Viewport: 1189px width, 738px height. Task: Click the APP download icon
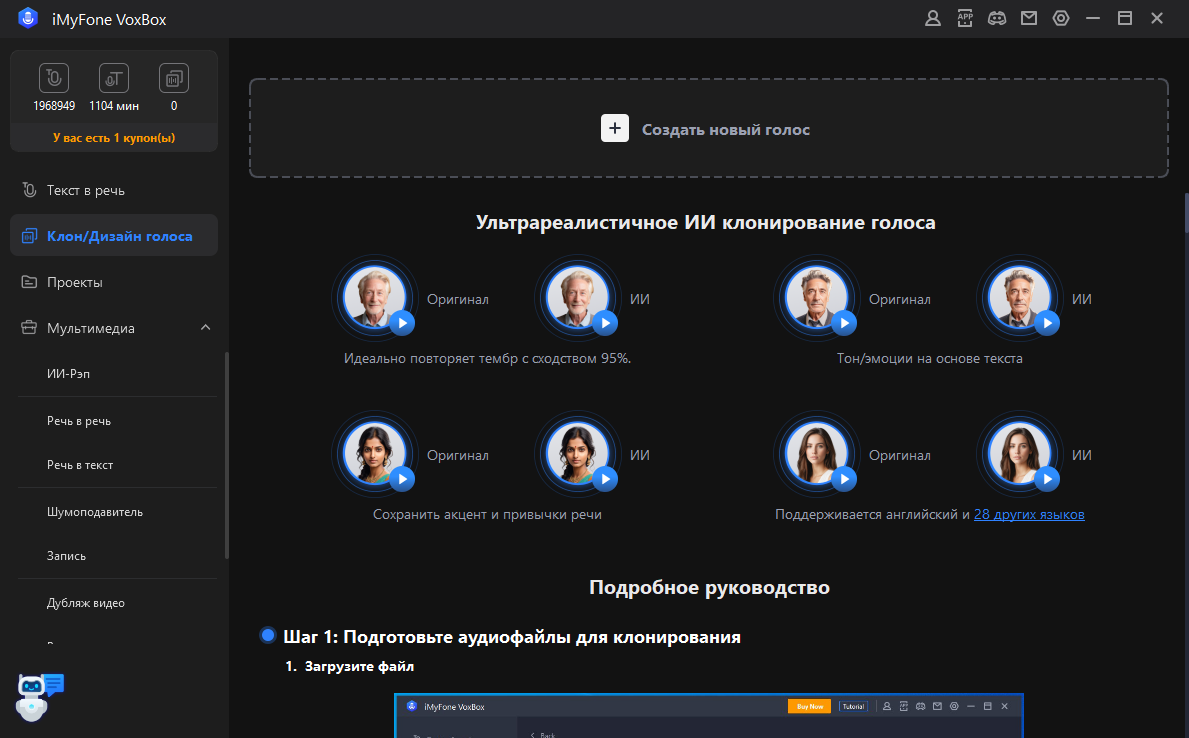965,18
